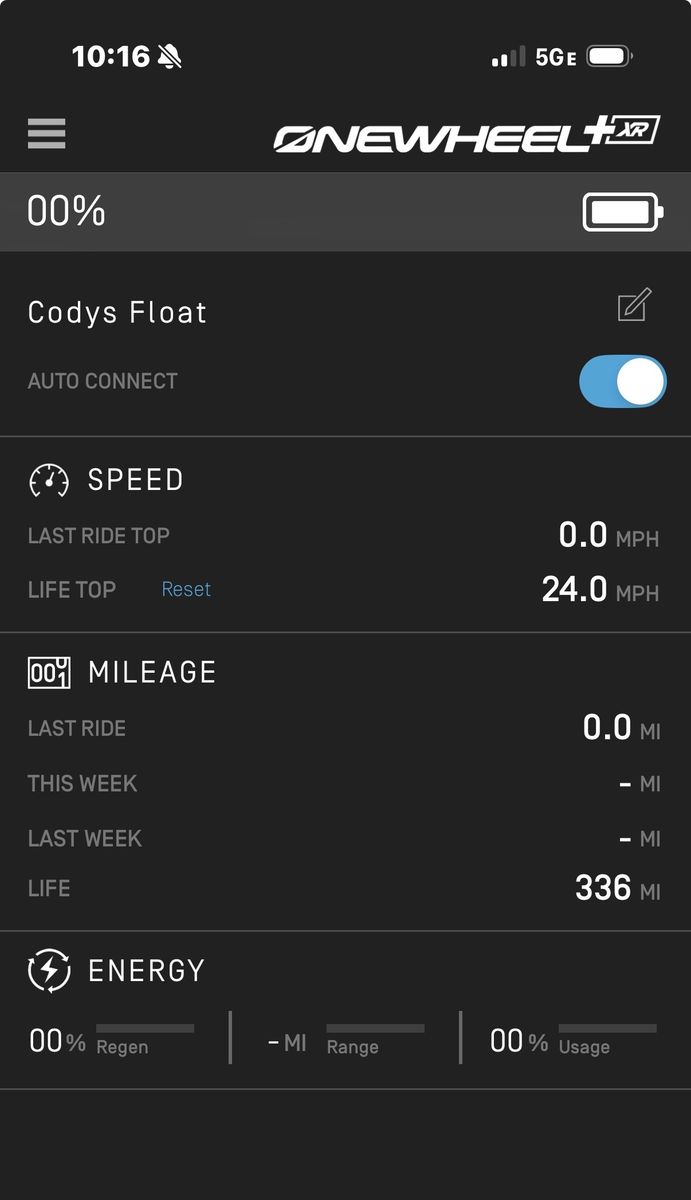Tap the Life Top 24.0 MPH value

coord(599,590)
